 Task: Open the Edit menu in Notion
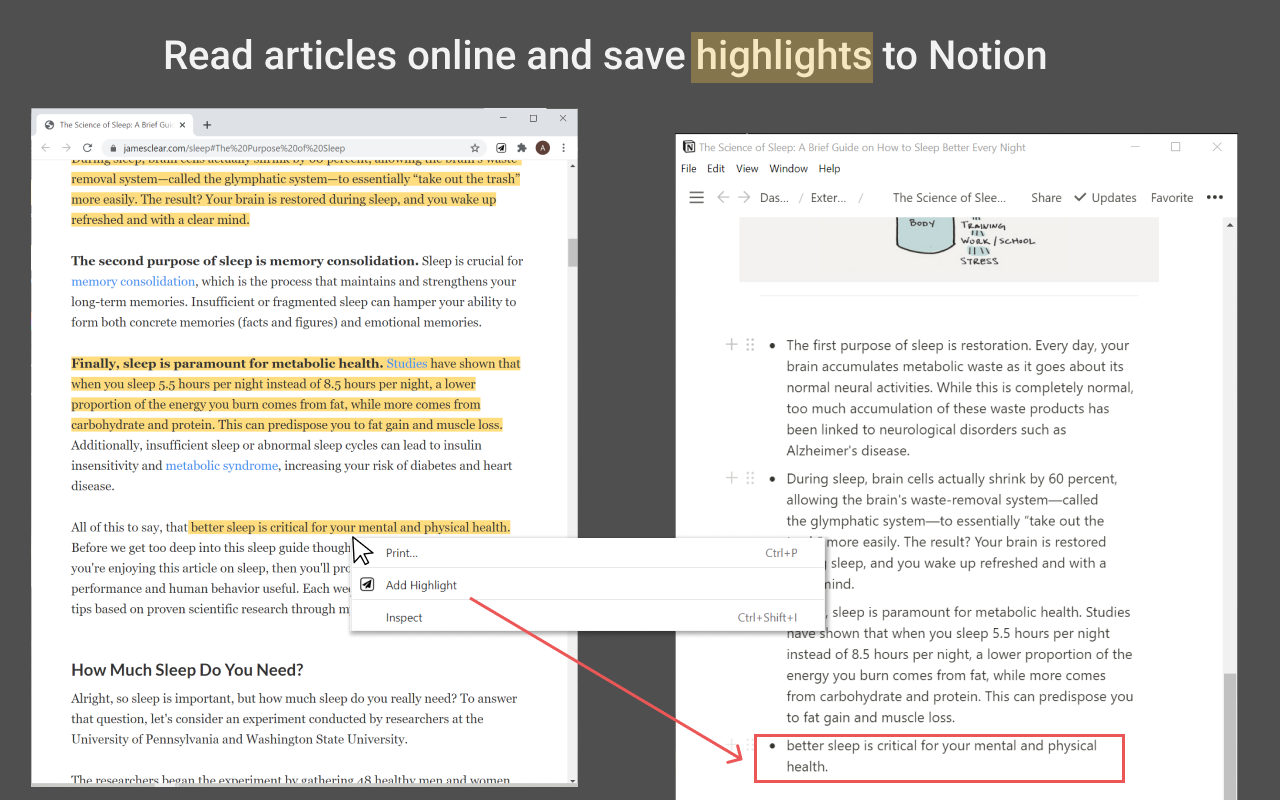[x=716, y=169]
